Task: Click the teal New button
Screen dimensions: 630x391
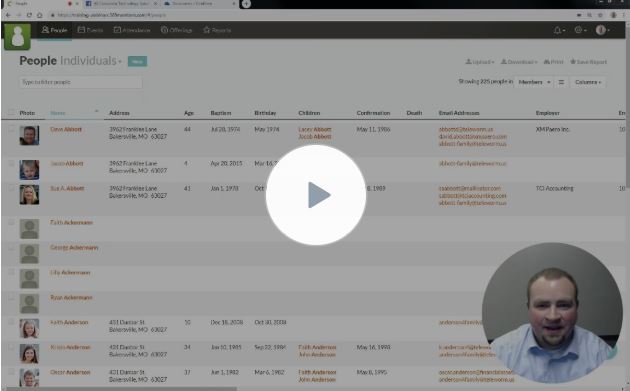Action: click(137, 61)
